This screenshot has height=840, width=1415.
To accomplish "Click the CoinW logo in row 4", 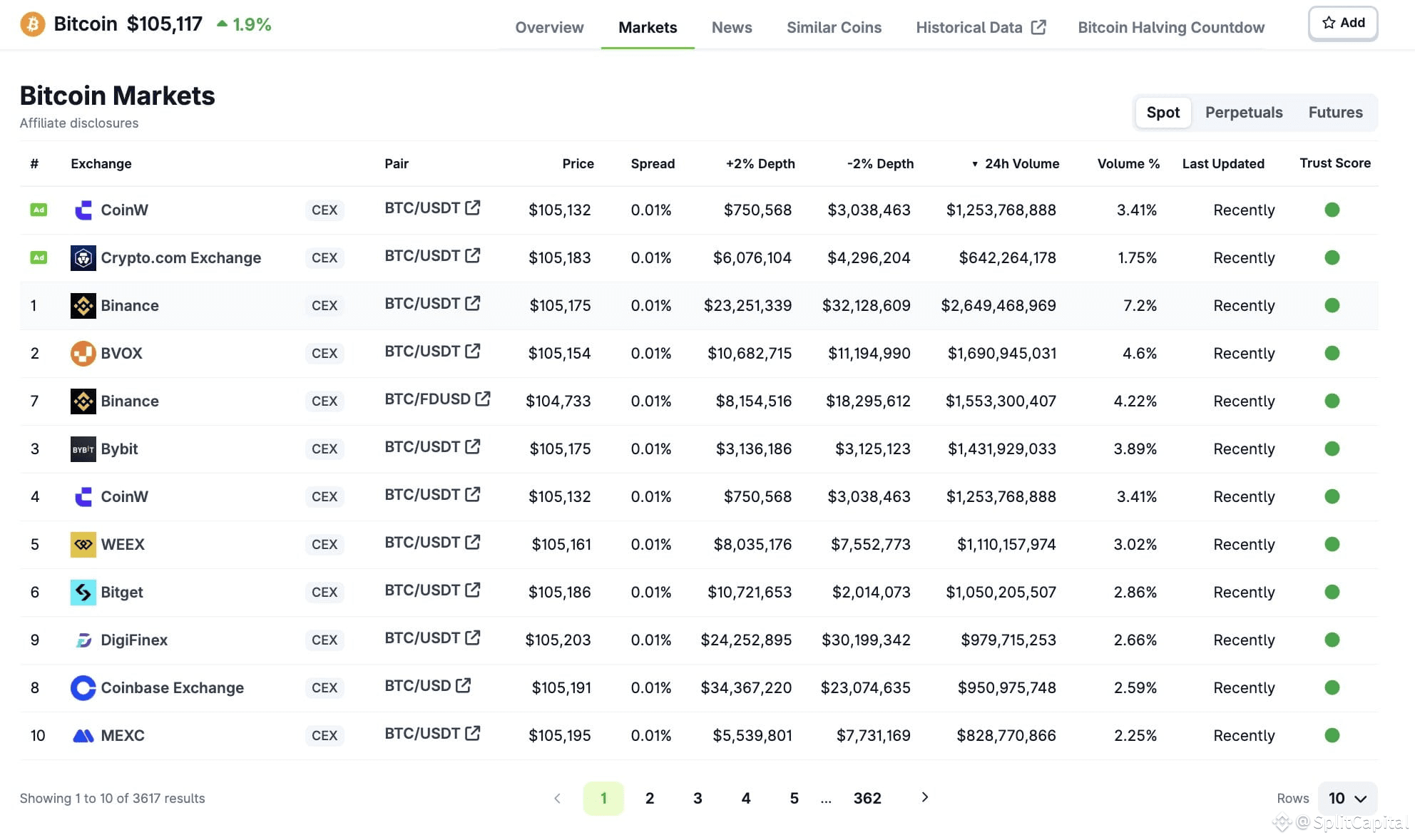I will (83, 496).
